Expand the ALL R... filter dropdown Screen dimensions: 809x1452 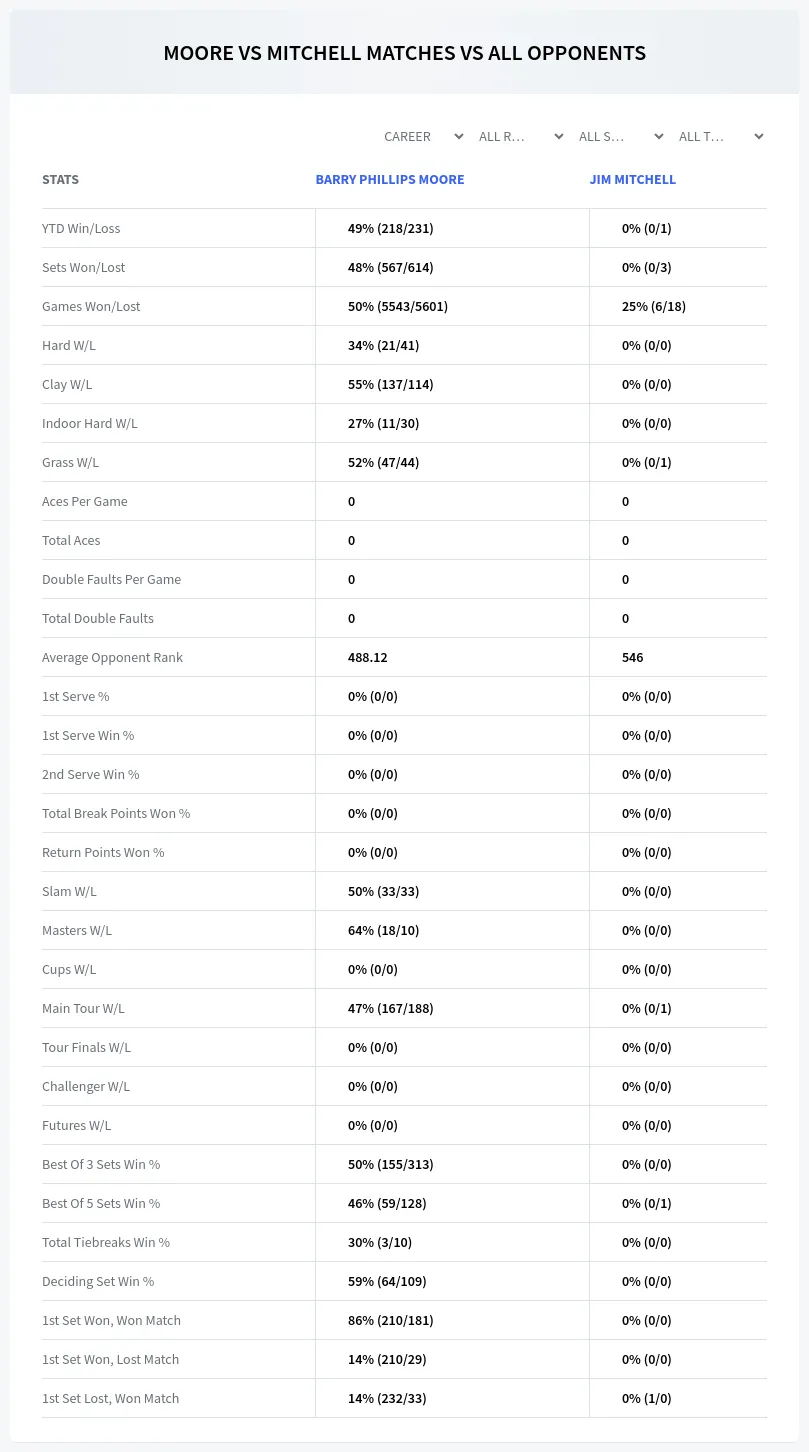point(521,136)
